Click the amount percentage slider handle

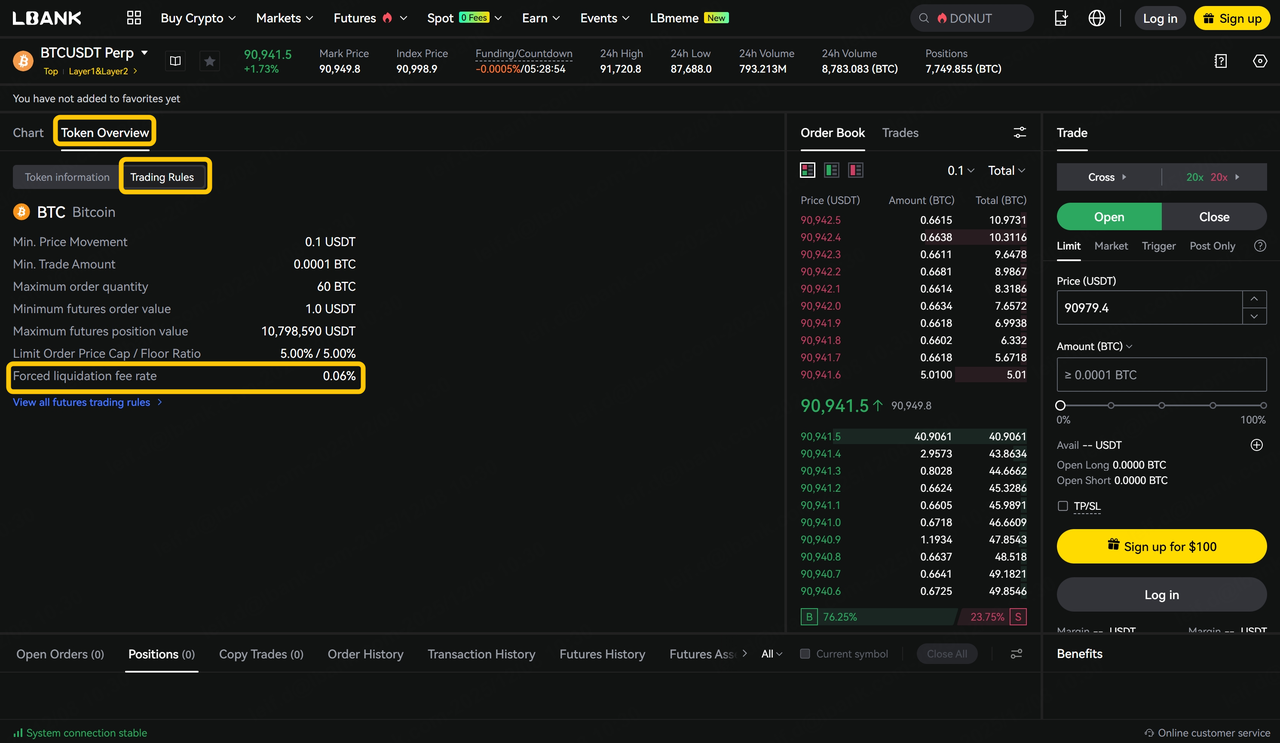tap(1061, 405)
